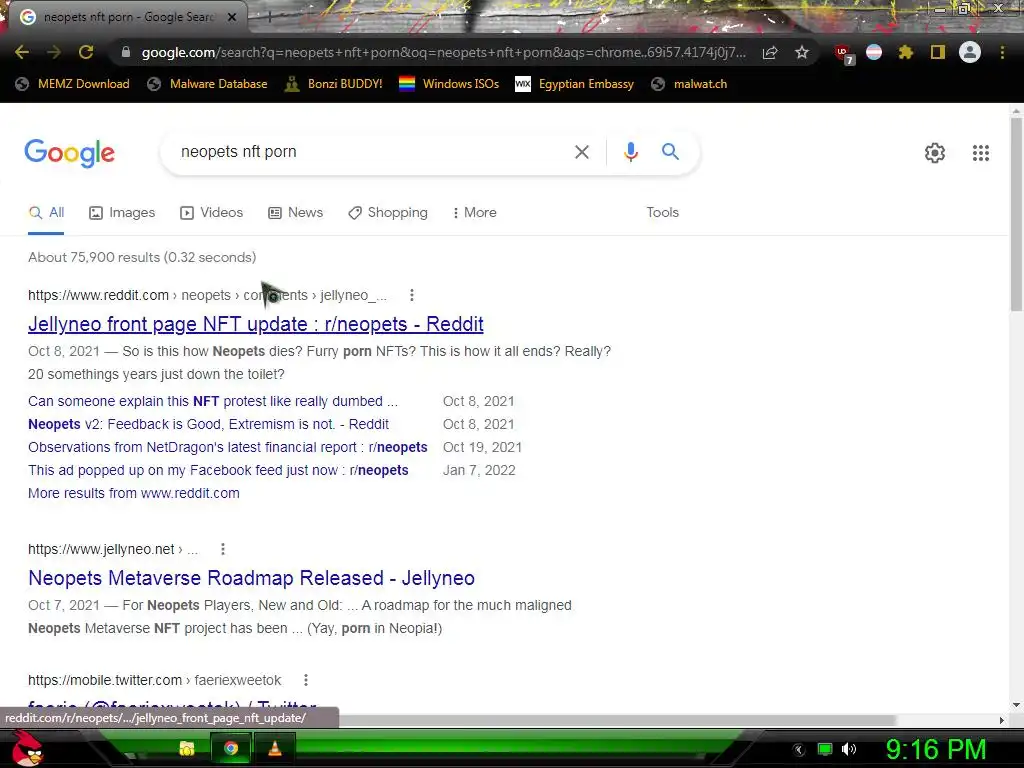
Task: Open 'Observations from NetDragon's latest financial report'
Action: pyautogui.click(x=228, y=447)
